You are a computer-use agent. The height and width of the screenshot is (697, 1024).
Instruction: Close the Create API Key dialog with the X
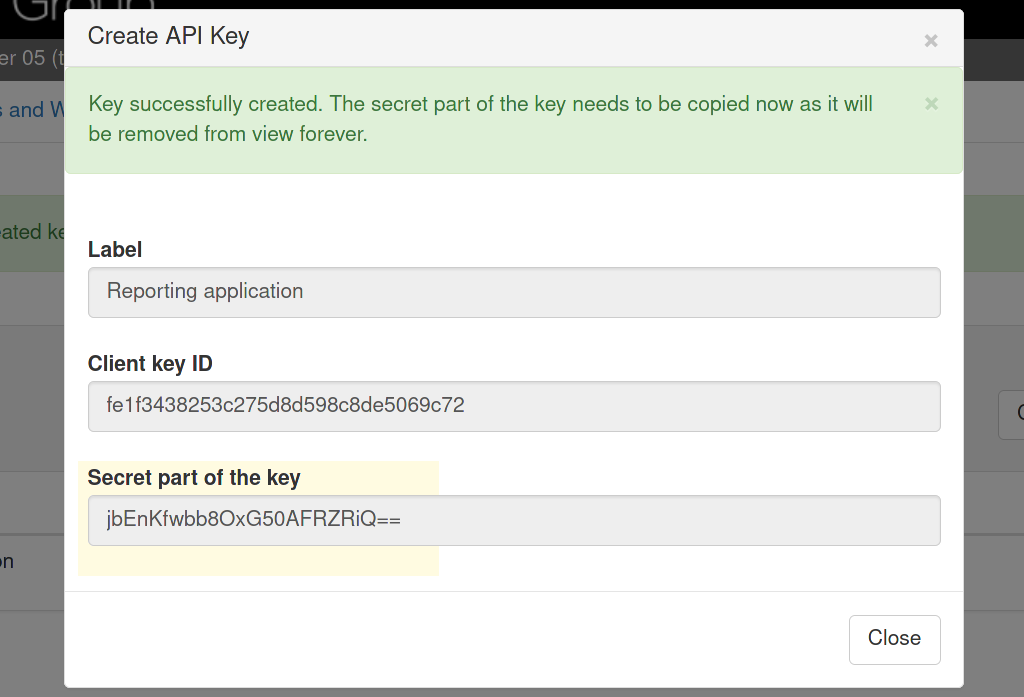930,40
